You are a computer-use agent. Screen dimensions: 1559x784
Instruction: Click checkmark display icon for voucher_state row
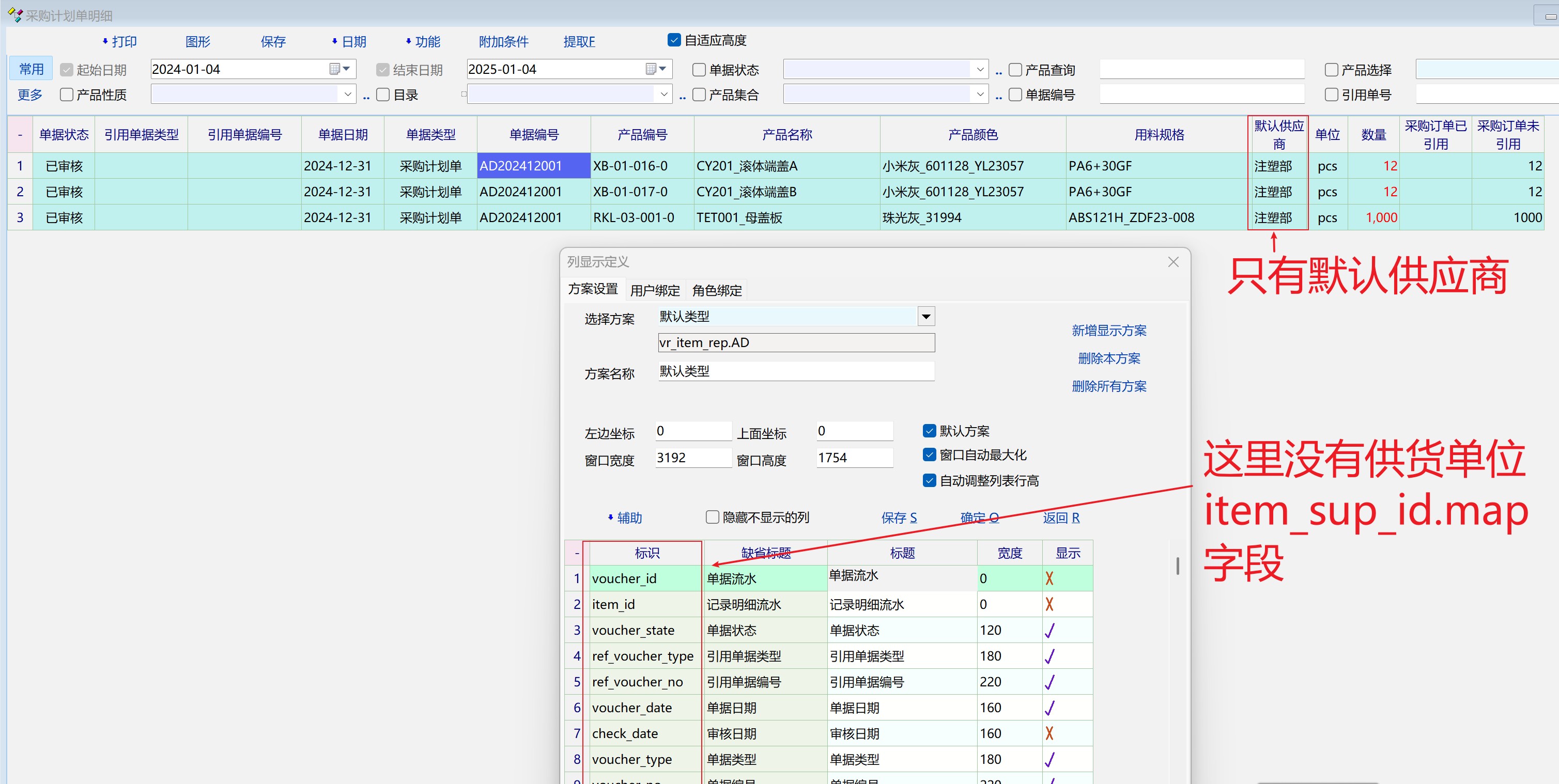[1049, 630]
